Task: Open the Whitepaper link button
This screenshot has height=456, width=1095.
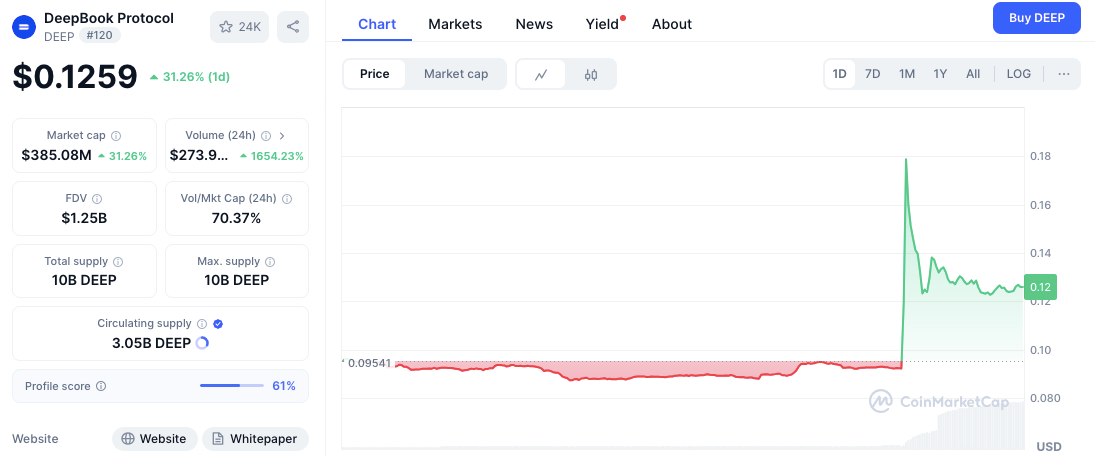Action: coord(256,439)
